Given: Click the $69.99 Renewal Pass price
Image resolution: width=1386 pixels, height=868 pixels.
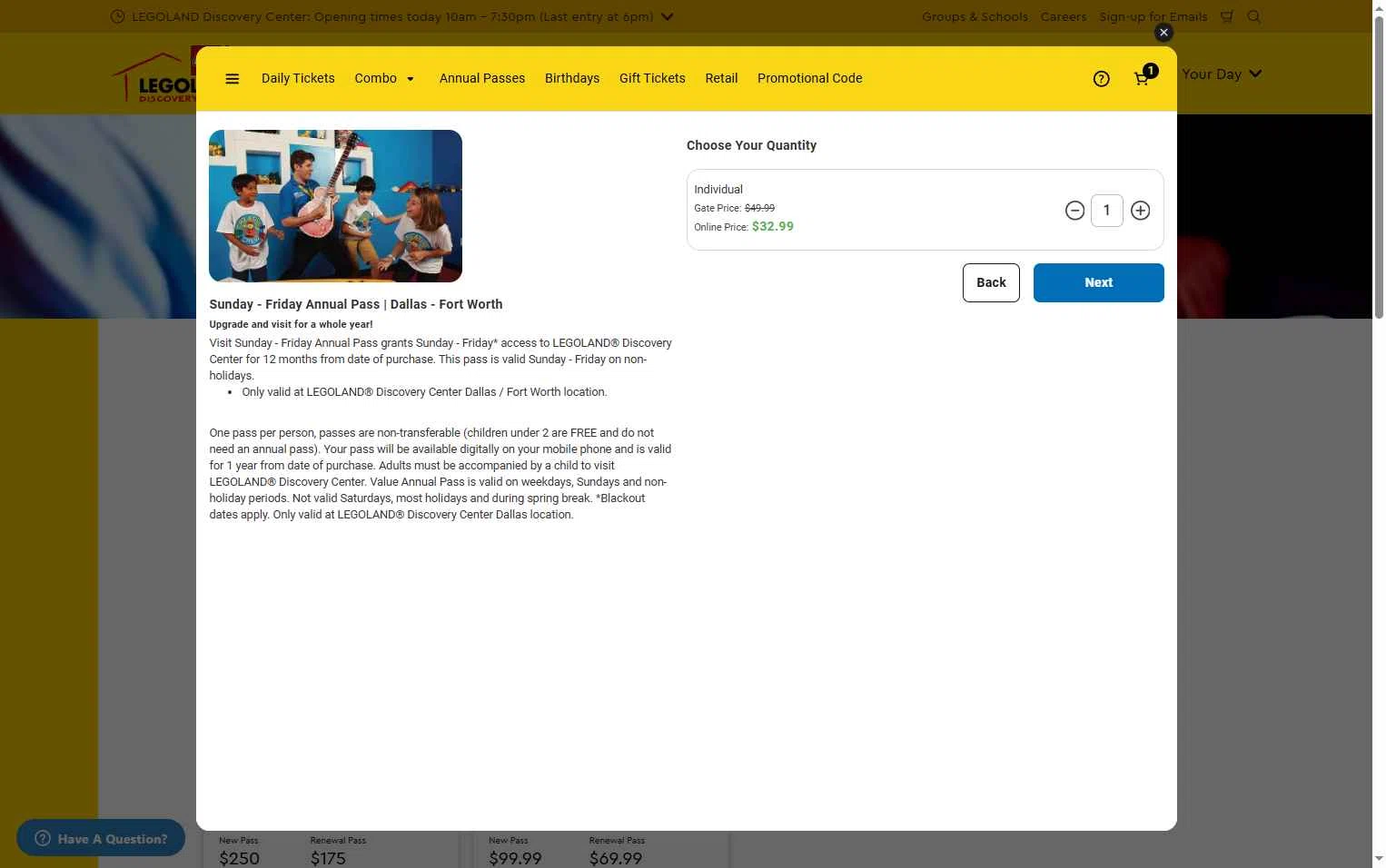Looking at the screenshot, I should 616,858.
